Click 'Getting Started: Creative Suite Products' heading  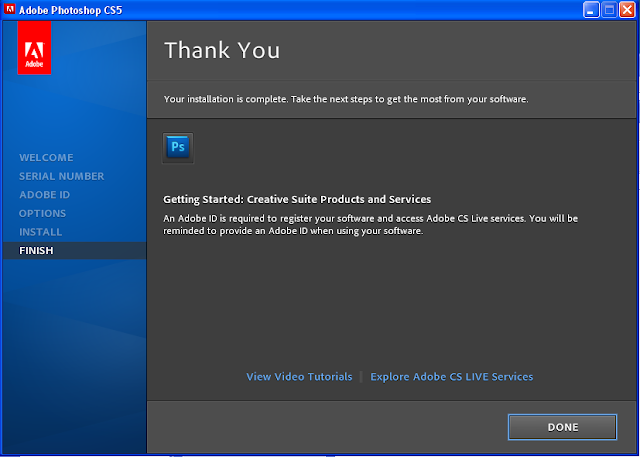click(x=297, y=200)
